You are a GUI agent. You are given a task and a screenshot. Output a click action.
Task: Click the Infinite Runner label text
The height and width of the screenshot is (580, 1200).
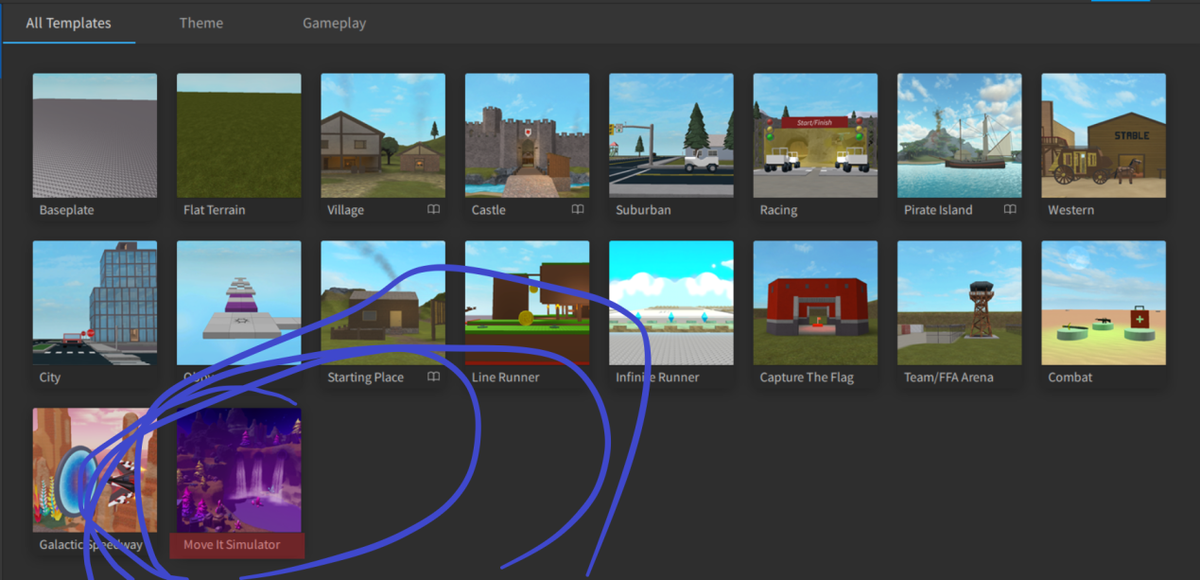[657, 377]
